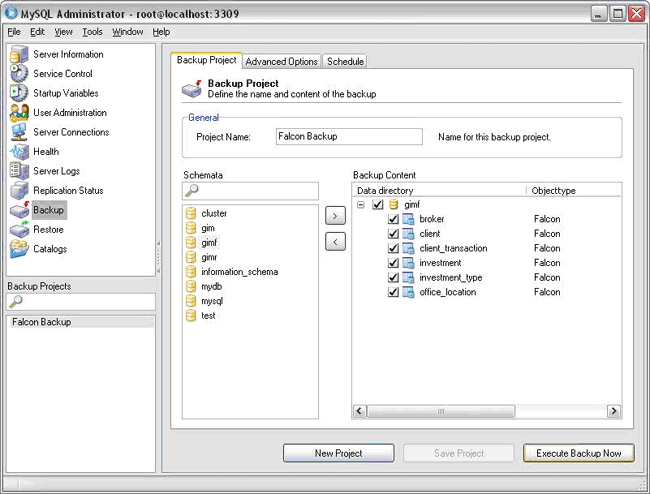Collapse the gimf backup content node
This screenshot has width=650, height=494.
tap(361, 205)
